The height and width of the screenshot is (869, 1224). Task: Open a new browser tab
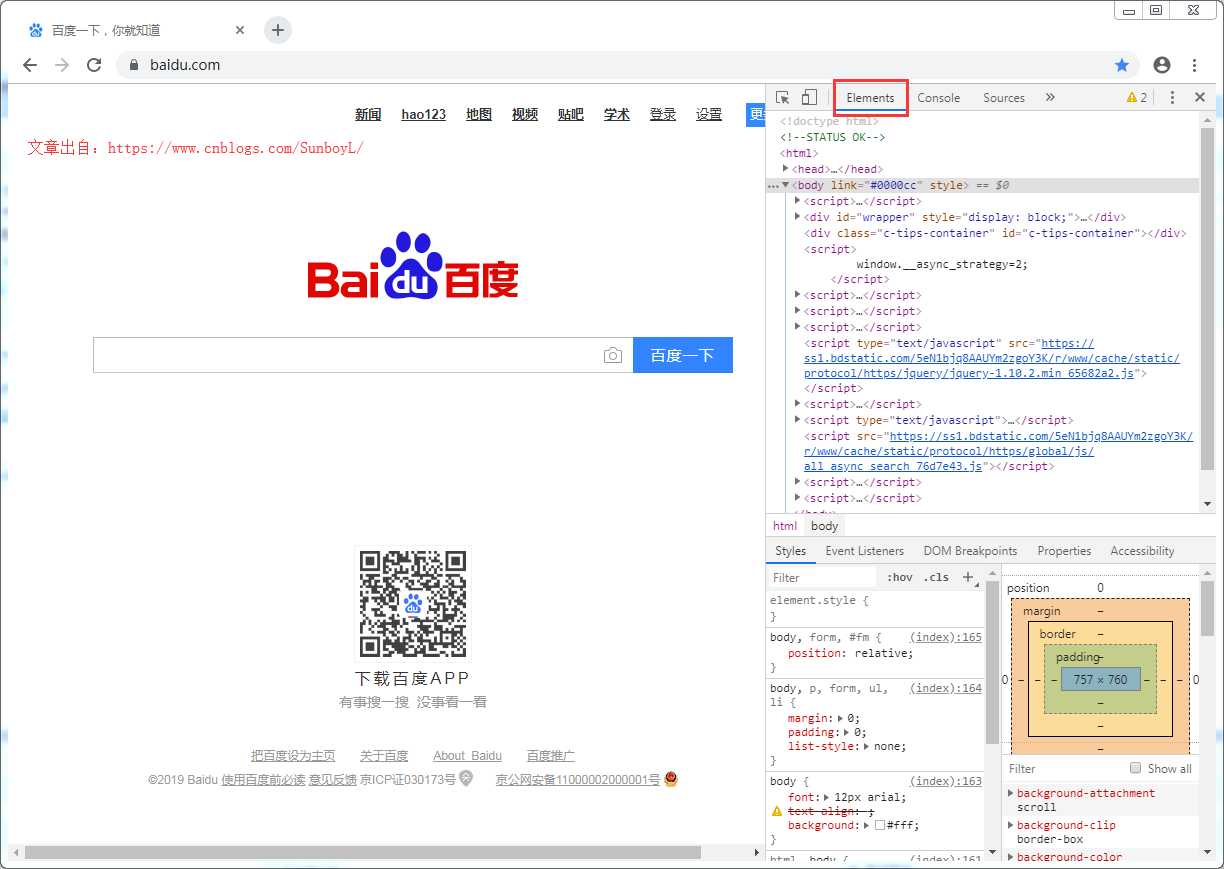(x=278, y=30)
